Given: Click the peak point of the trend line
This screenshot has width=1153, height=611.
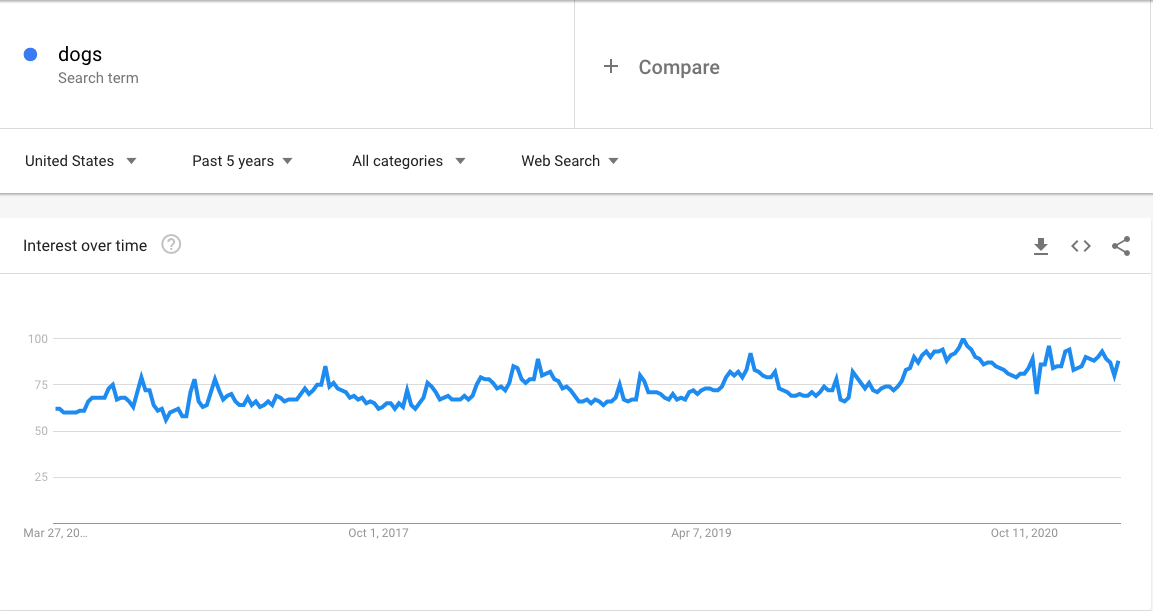Looking at the screenshot, I should [963, 340].
